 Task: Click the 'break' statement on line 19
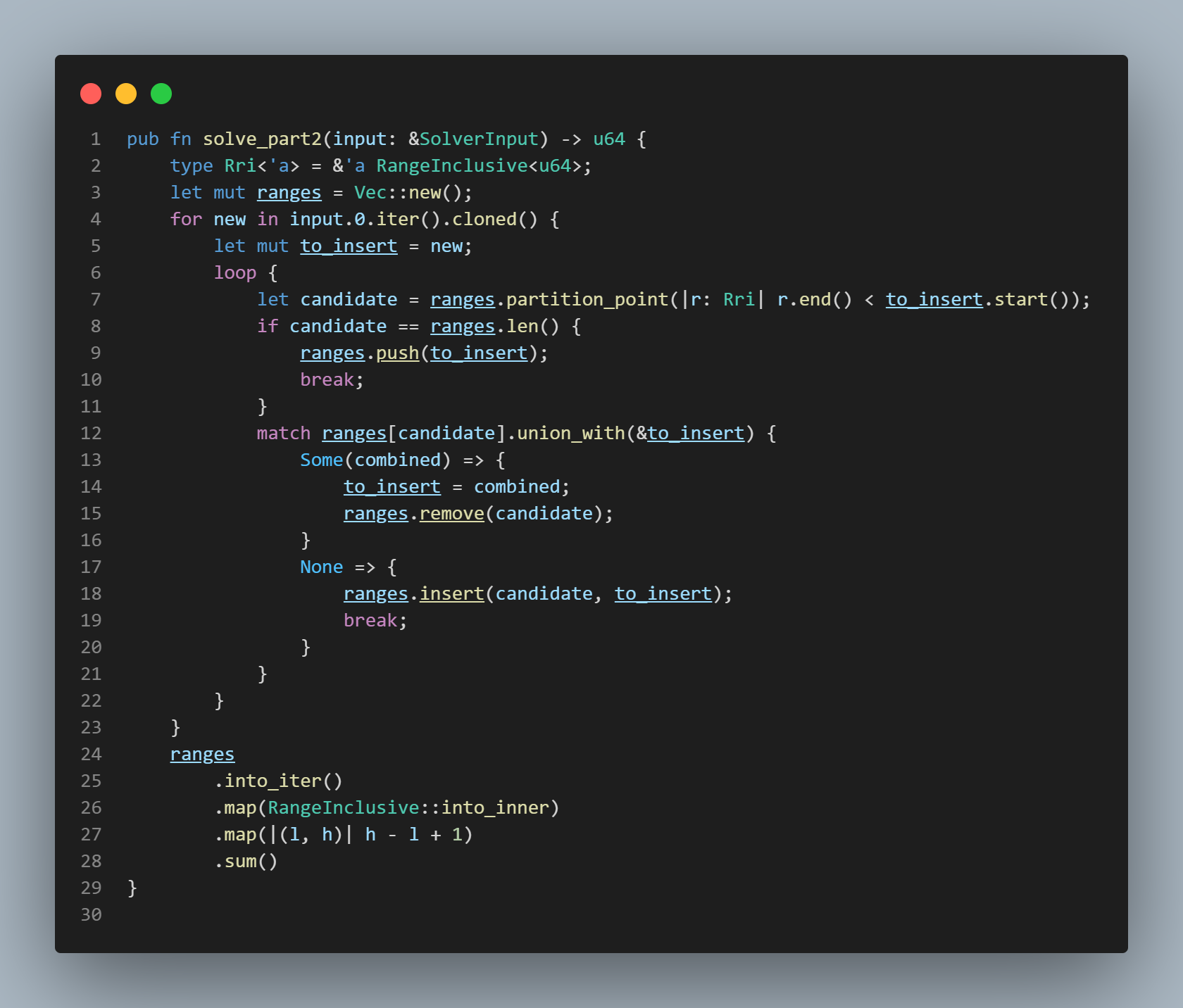[370, 621]
